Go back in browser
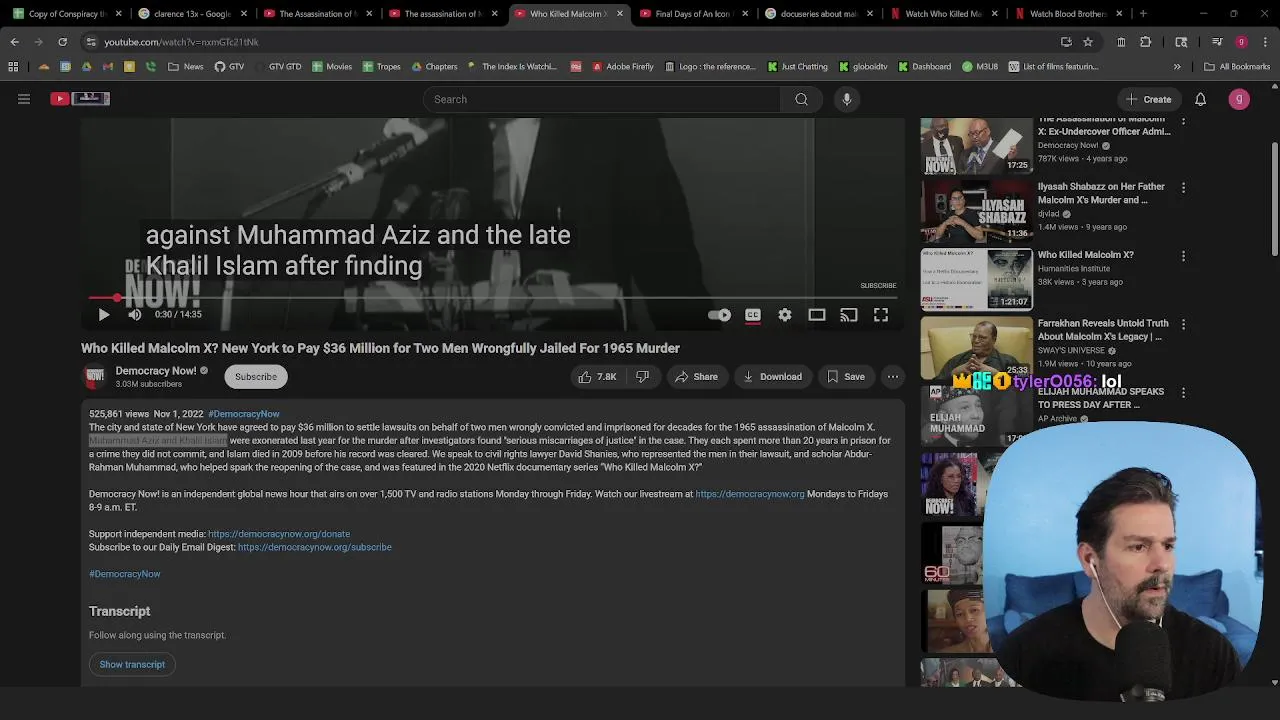1280x720 pixels. [14, 42]
